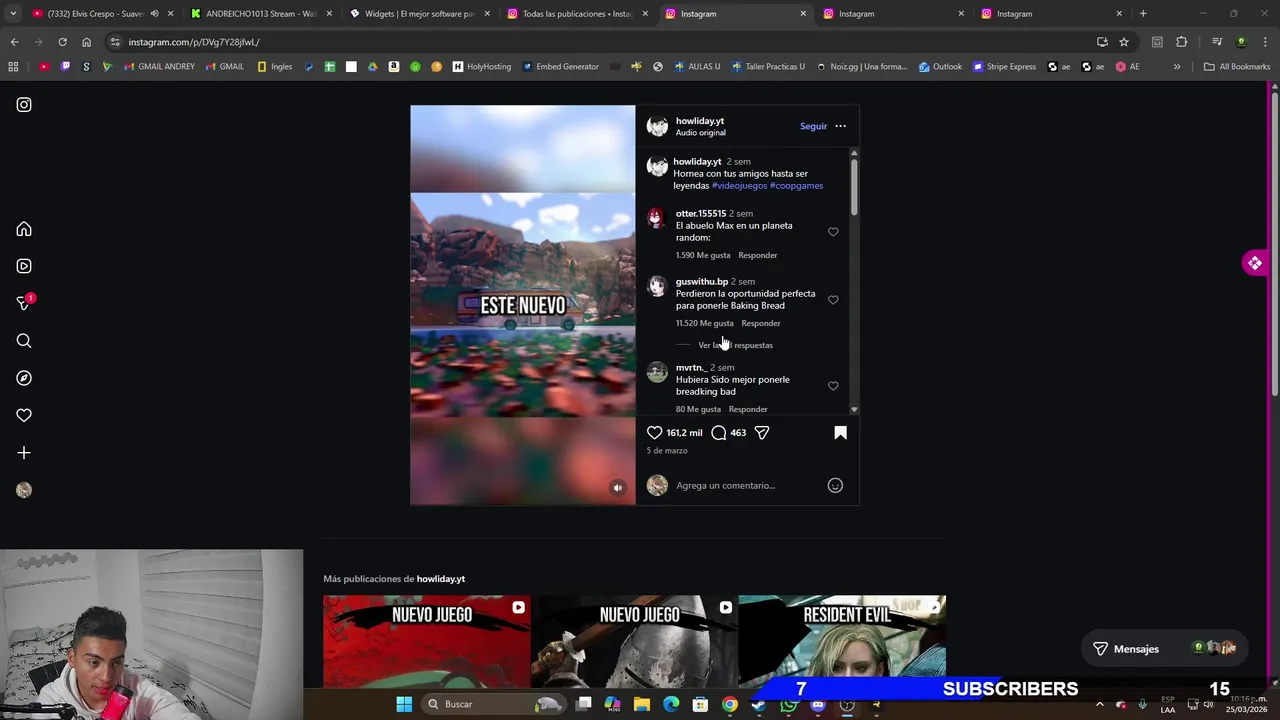Follow howliday.yt with the Seguir button
This screenshot has height=720, width=1280.
click(813, 126)
